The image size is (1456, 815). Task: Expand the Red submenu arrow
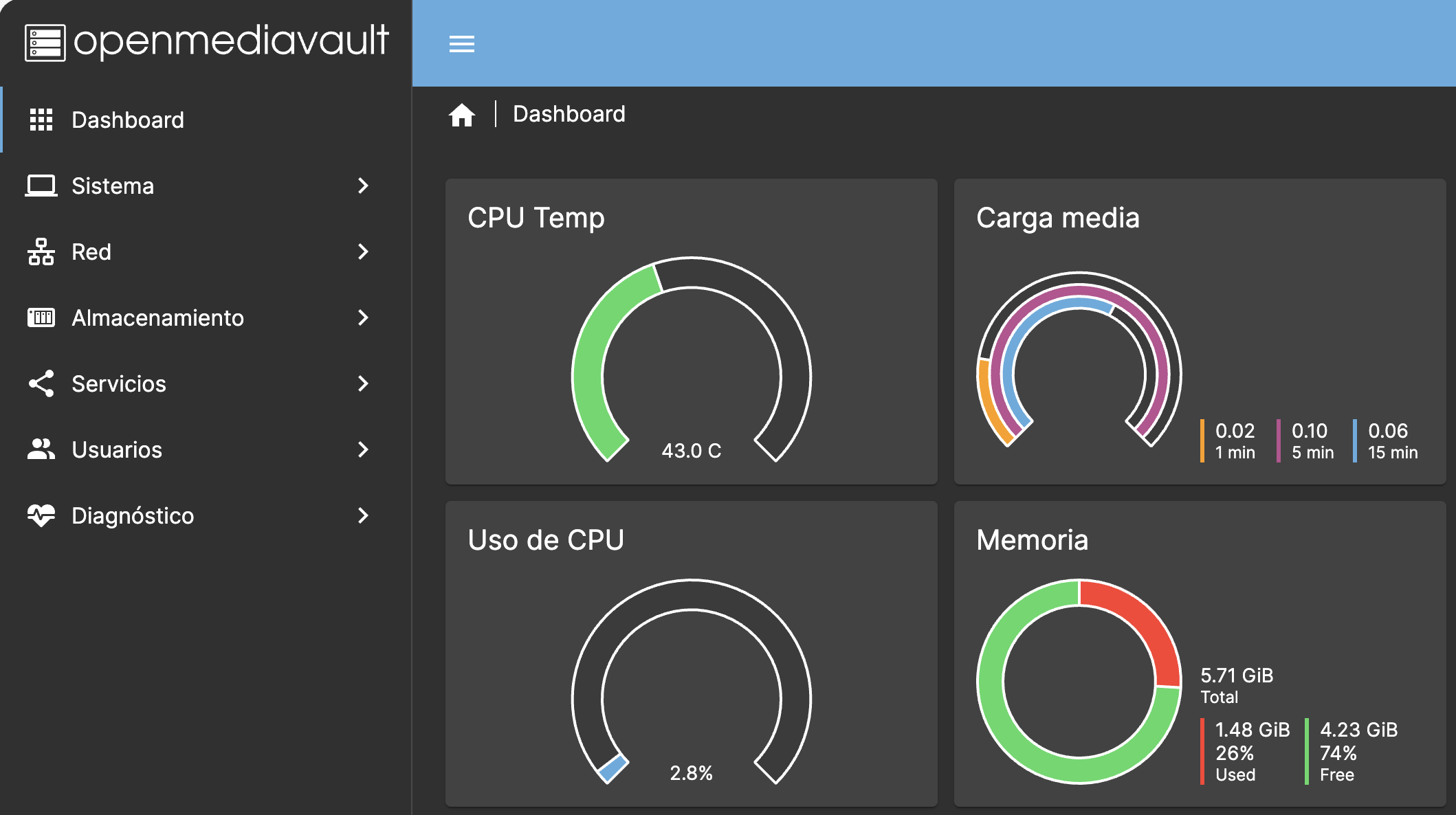tap(363, 252)
